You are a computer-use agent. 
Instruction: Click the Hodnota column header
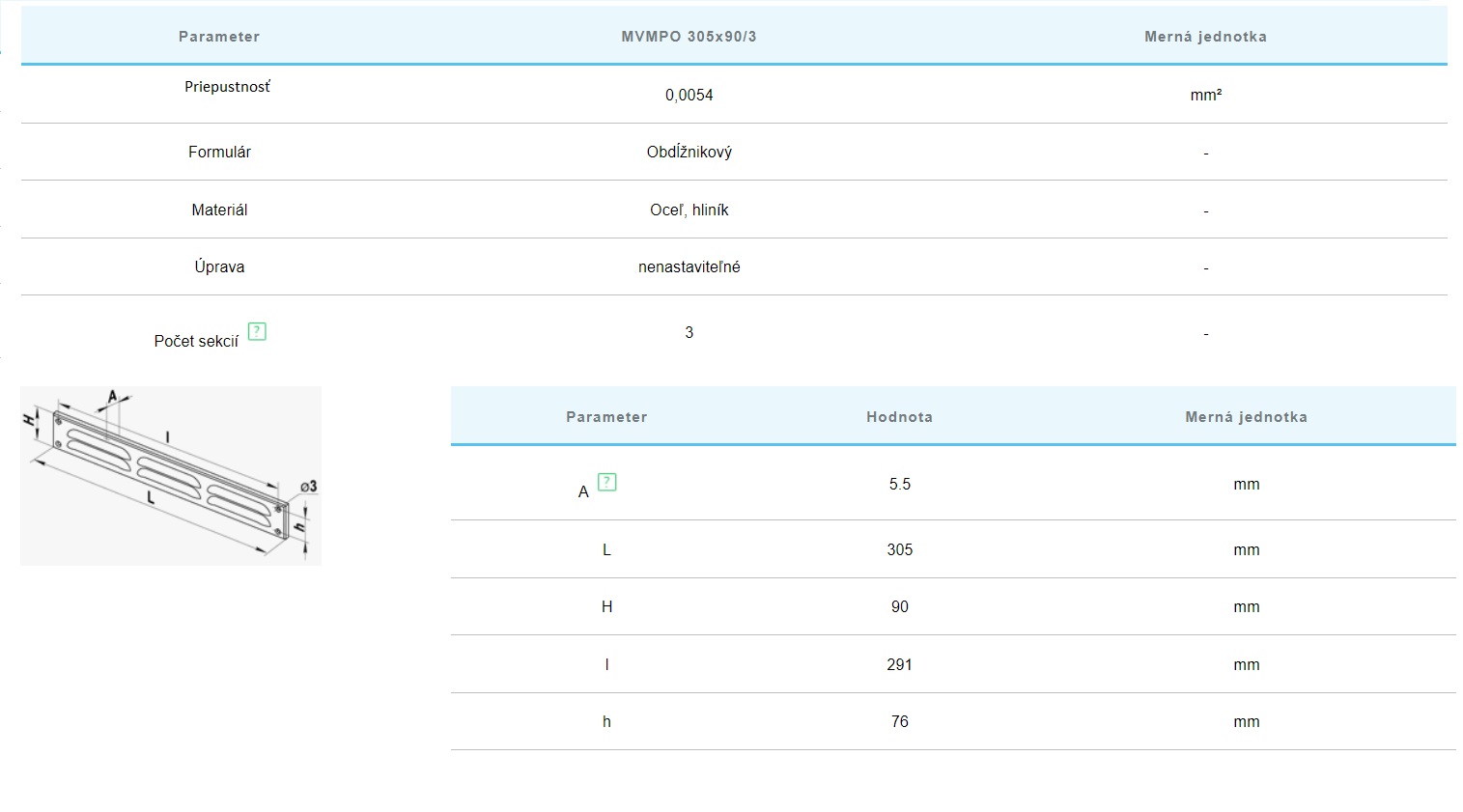tap(899, 417)
